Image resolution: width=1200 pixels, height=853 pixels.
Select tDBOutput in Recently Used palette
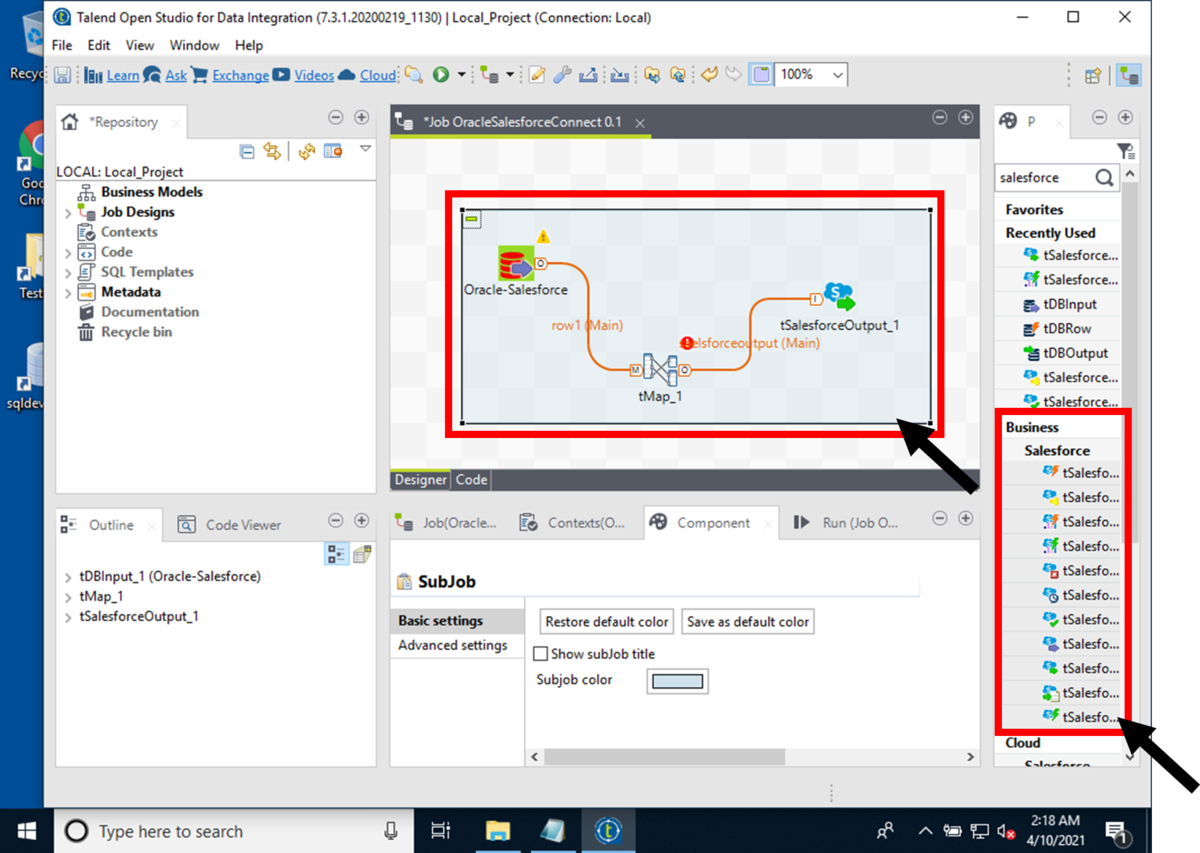point(1074,353)
